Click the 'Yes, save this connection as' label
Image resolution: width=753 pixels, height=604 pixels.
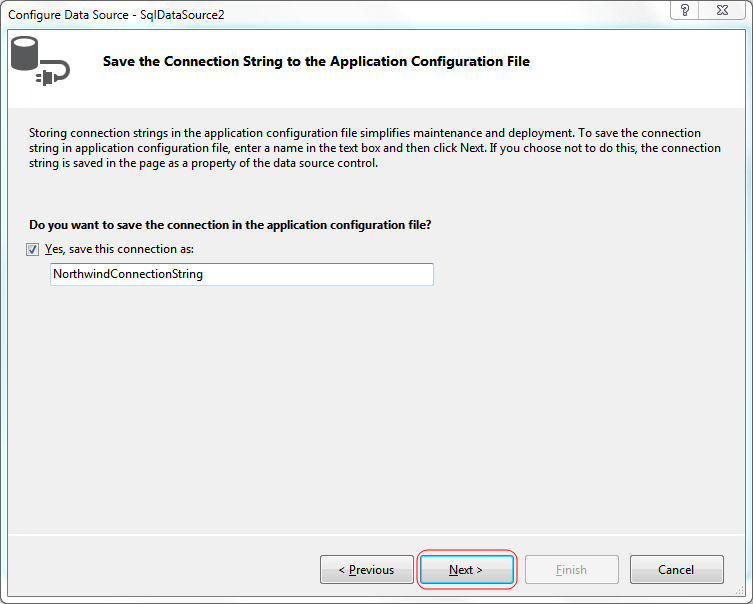click(x=119, y=249)
